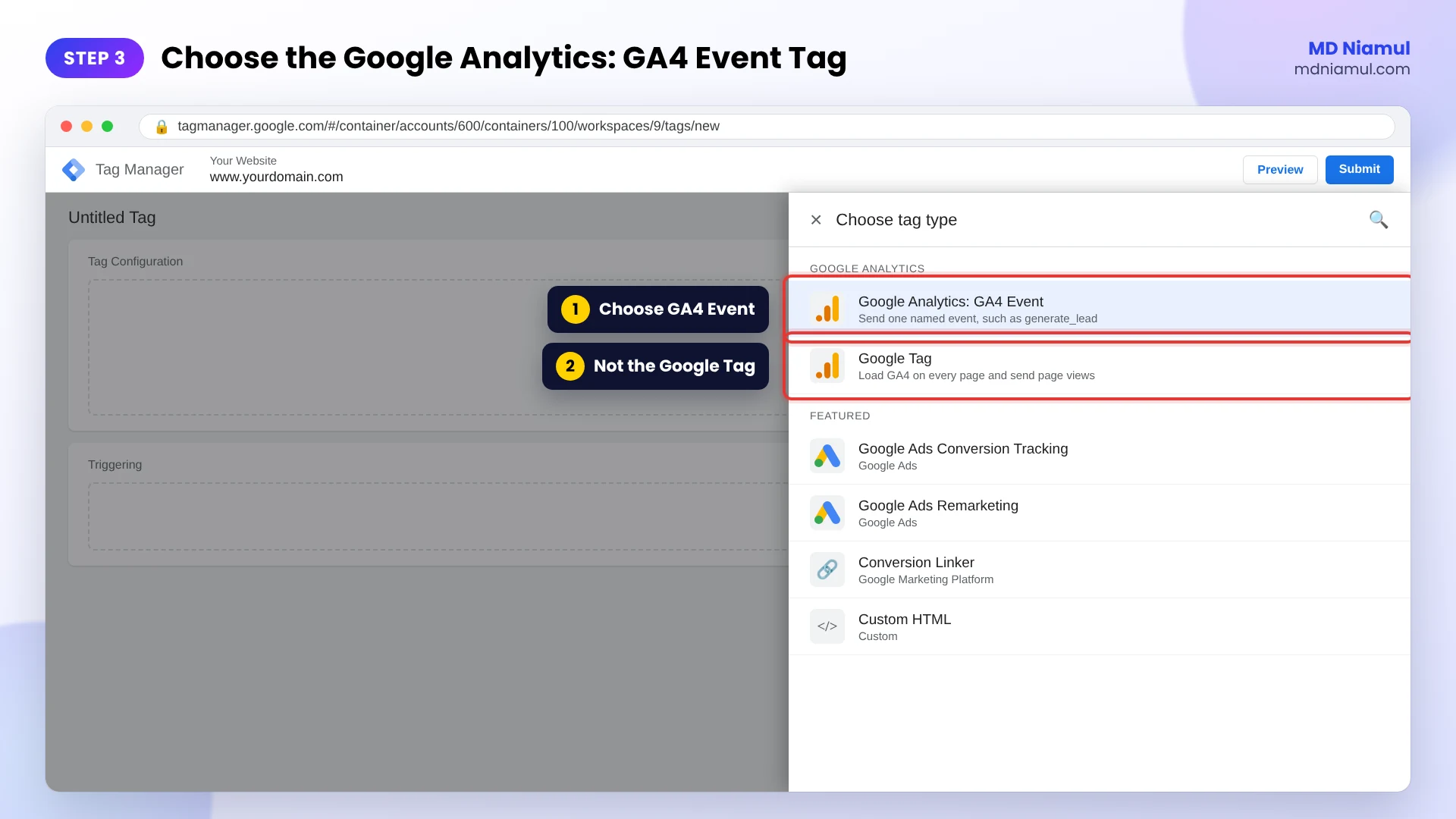
Task: Close the Choose tag type panel
Action: coord(816,220)
